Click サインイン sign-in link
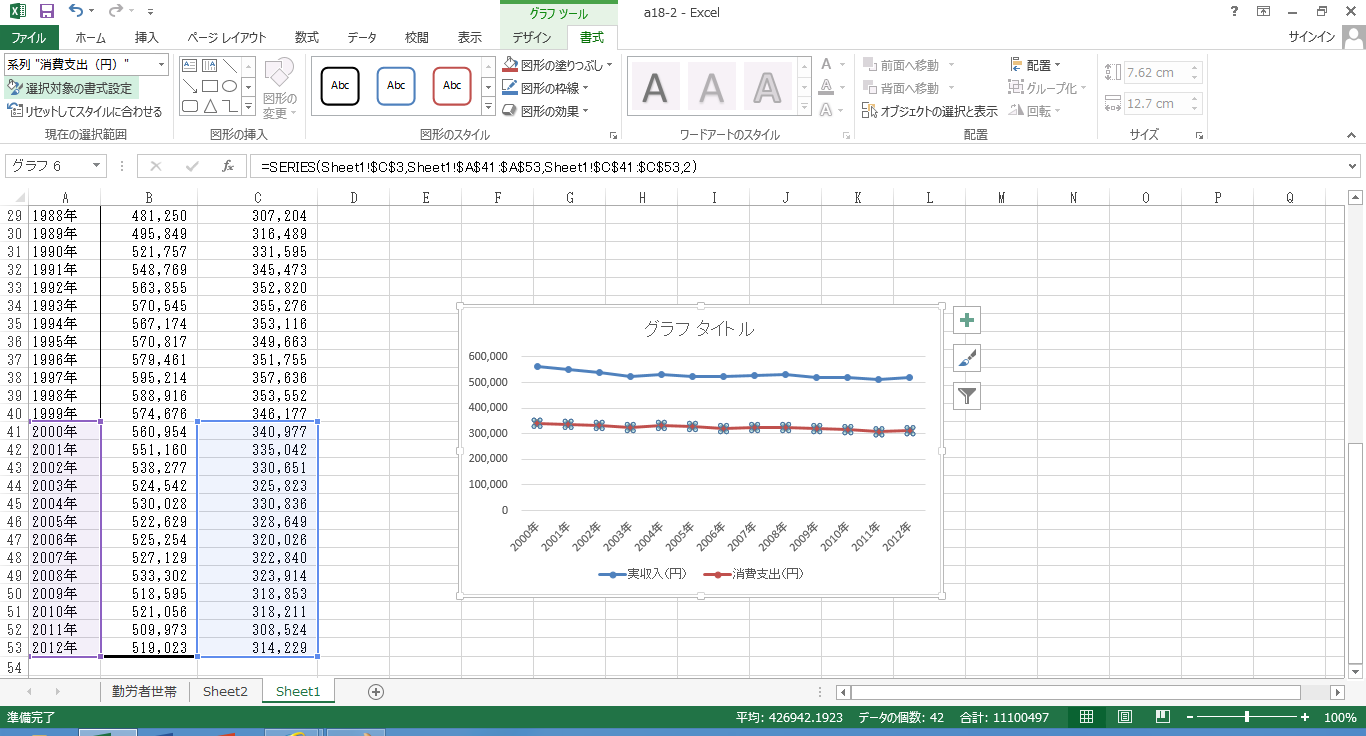The image size is (1366, 736). [x=1312, y=38]
